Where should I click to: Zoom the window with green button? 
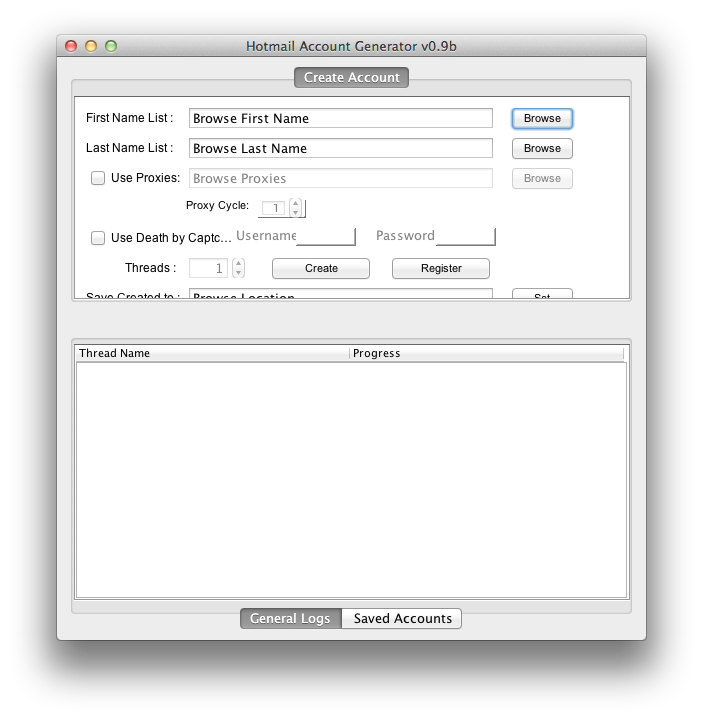[111, 46]
